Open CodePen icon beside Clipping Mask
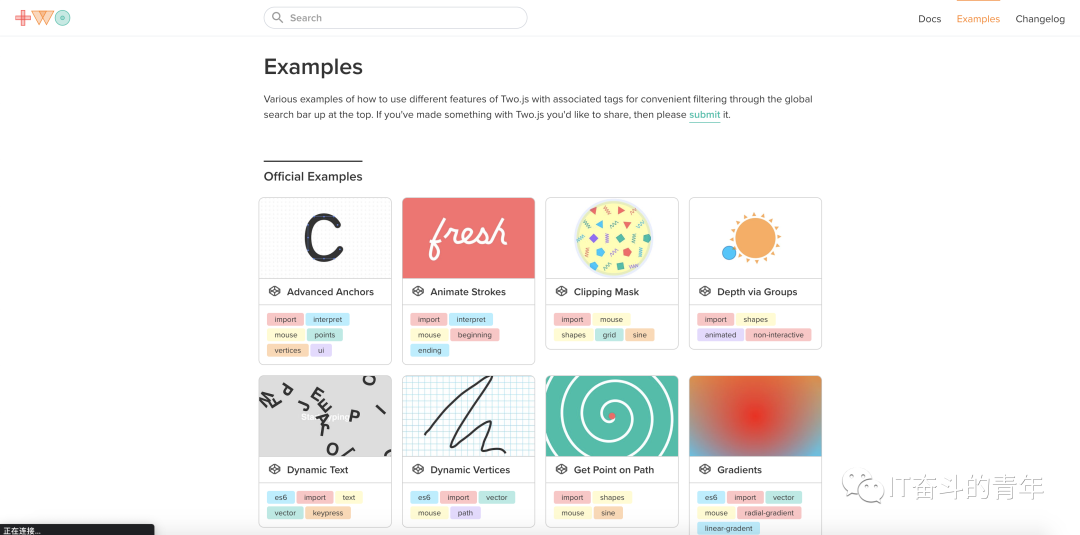 tap(561, 291)
